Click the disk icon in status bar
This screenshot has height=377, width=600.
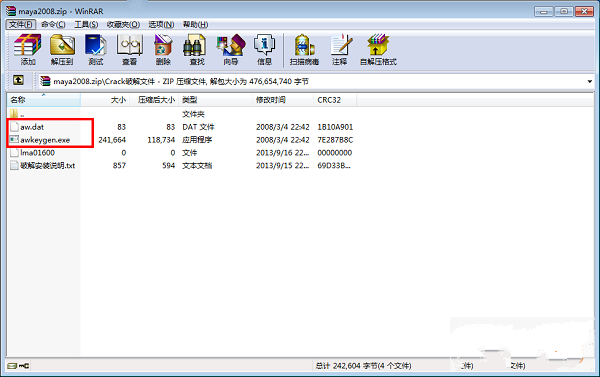(x=12, y=366)
